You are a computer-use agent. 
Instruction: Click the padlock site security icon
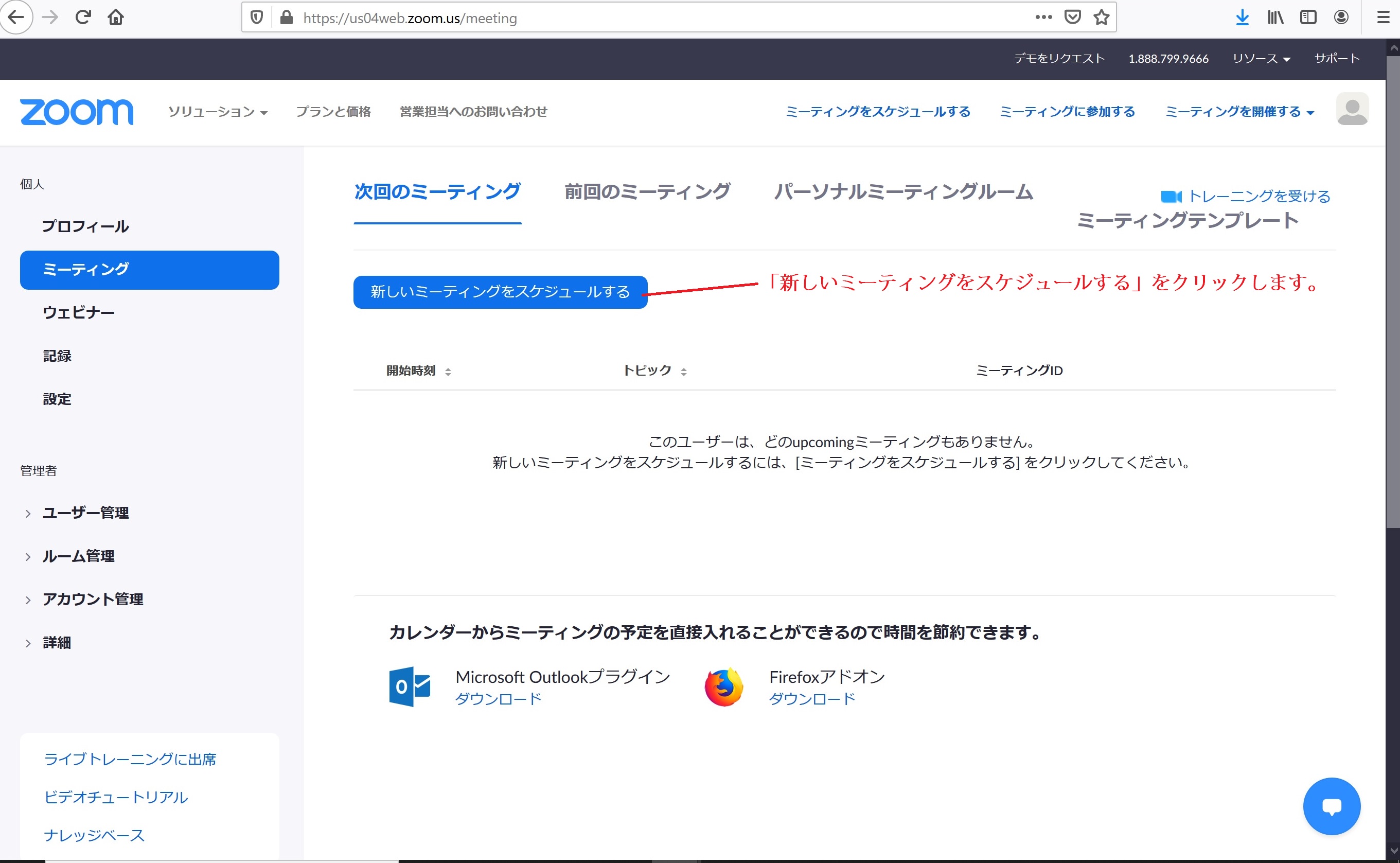coord(287,17)
